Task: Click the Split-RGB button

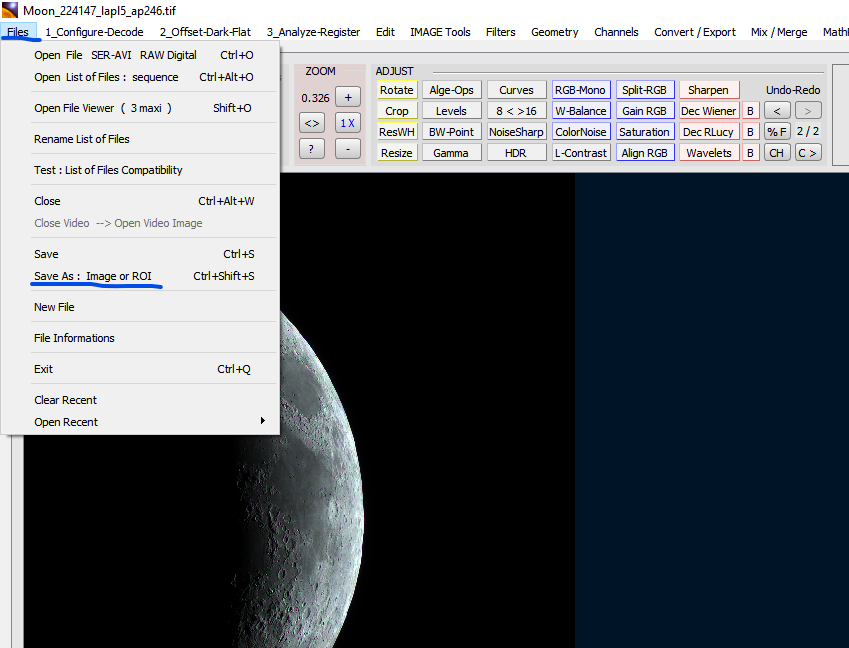Action: click(x=645, y=90)
